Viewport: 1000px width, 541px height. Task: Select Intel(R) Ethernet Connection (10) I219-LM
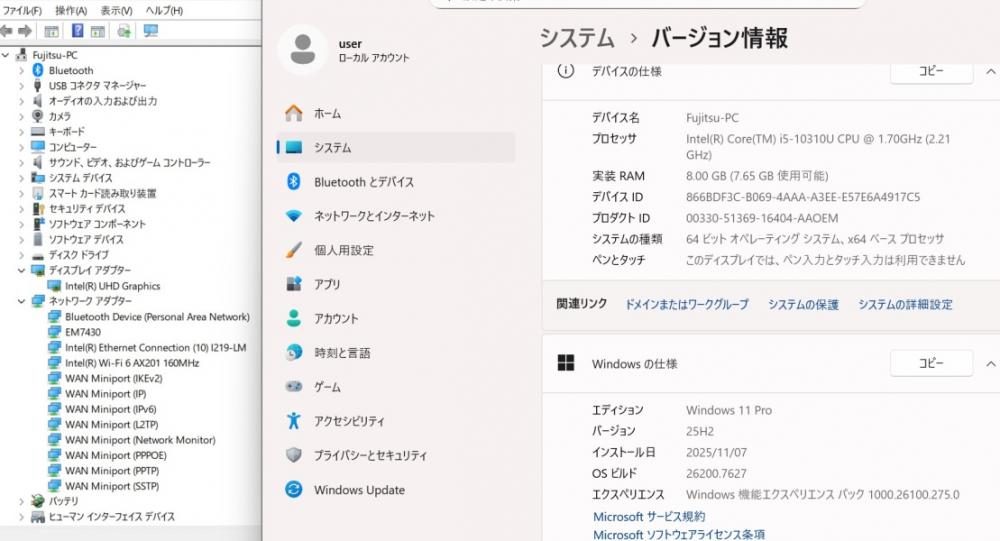point(156,348)
